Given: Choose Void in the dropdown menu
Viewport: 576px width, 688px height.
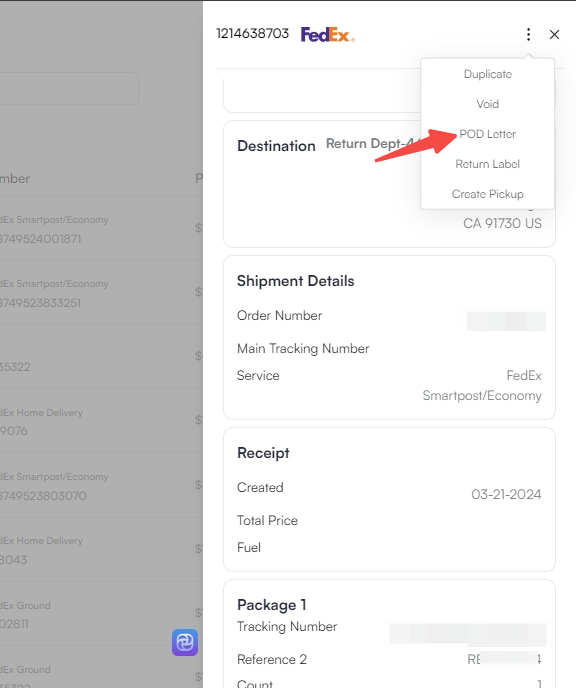Looking at the screenshot, I should pyautogui.click(x=487, y=104).
